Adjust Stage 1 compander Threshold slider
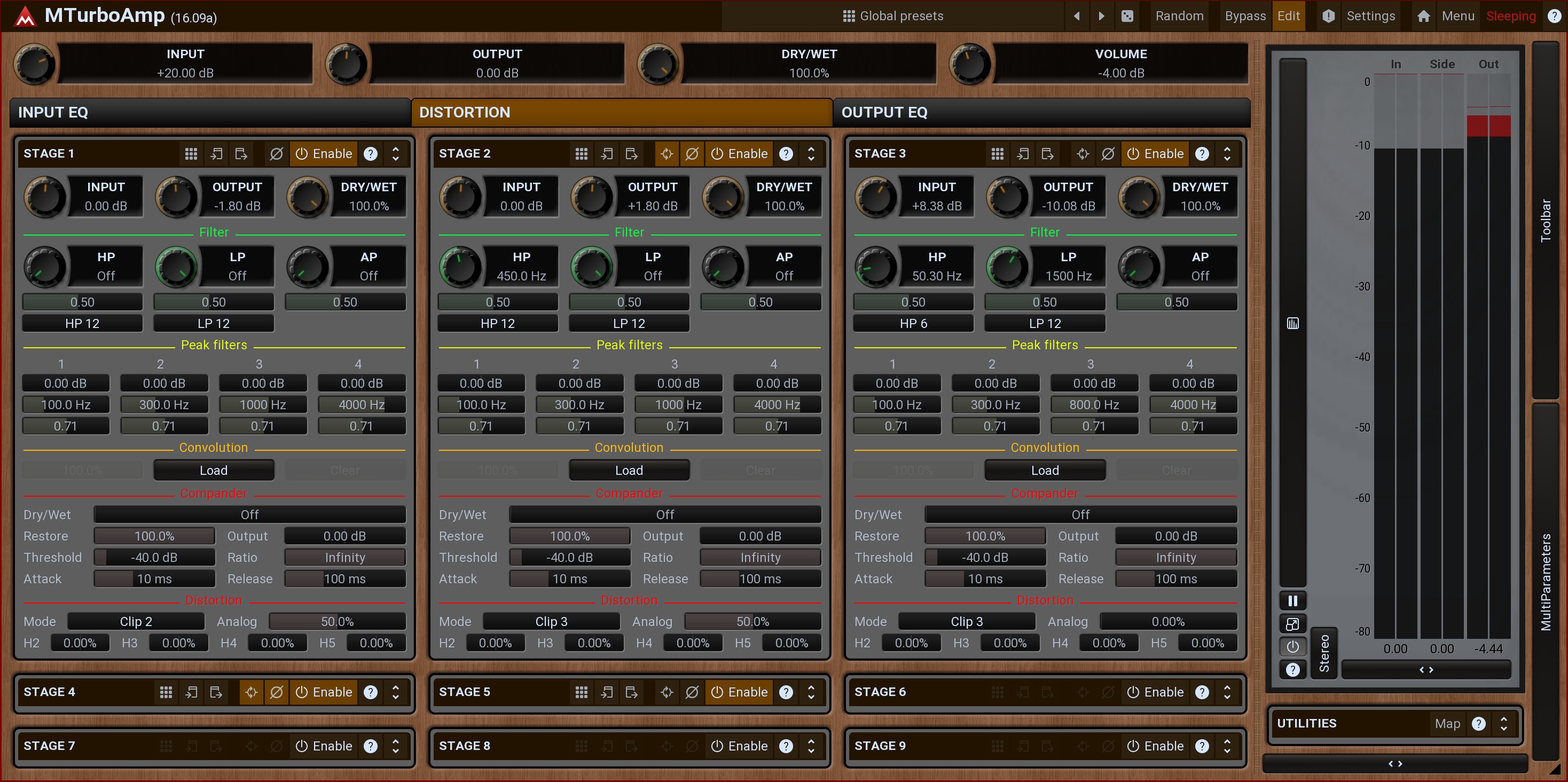 [154, 558]
